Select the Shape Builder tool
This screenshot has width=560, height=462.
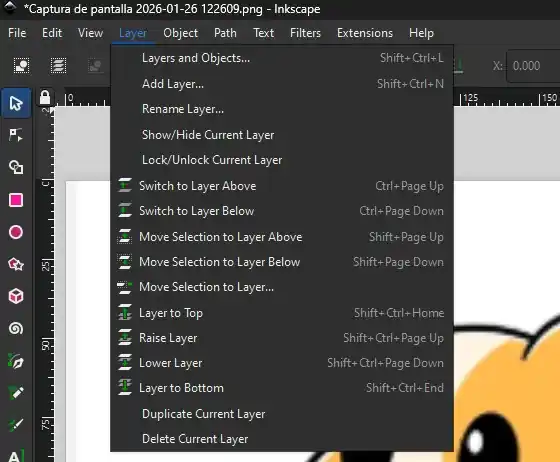pyautogui.click(x=16, y=167)
